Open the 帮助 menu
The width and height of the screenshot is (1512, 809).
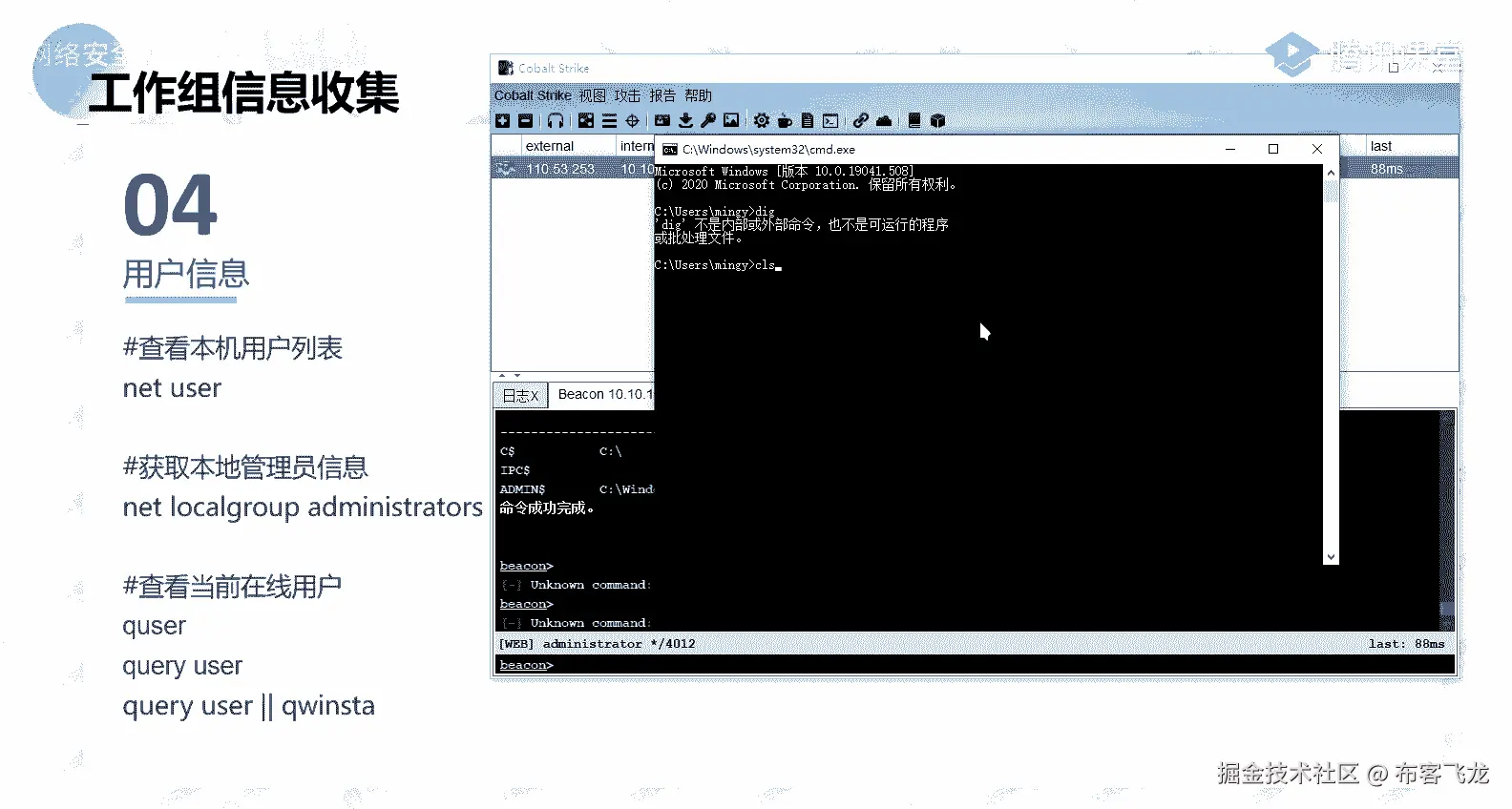pos(698,95)
